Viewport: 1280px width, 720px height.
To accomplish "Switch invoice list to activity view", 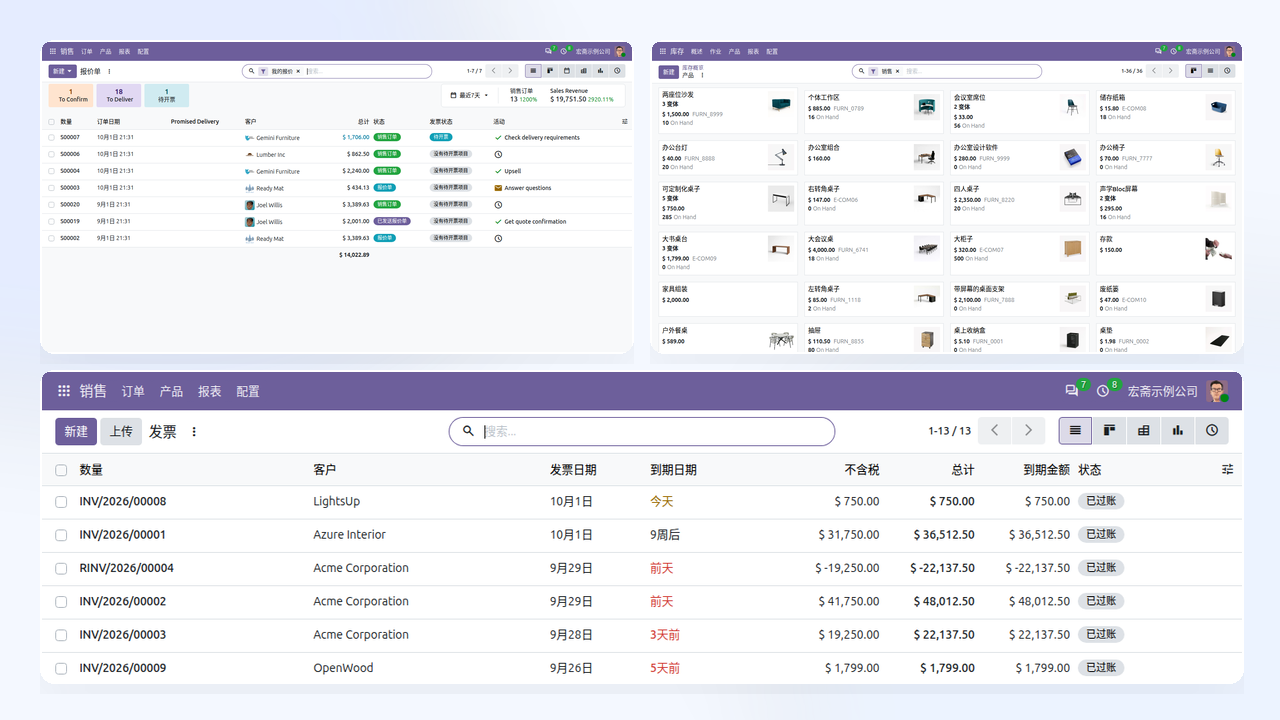I will [1212, 430].
